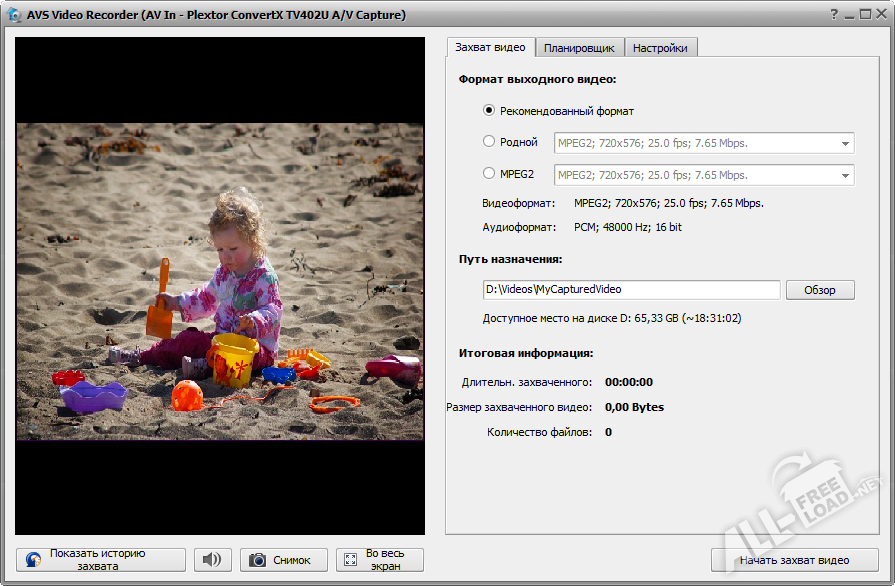Take a snapshot using the Снимок camera icon

point(256,559)
